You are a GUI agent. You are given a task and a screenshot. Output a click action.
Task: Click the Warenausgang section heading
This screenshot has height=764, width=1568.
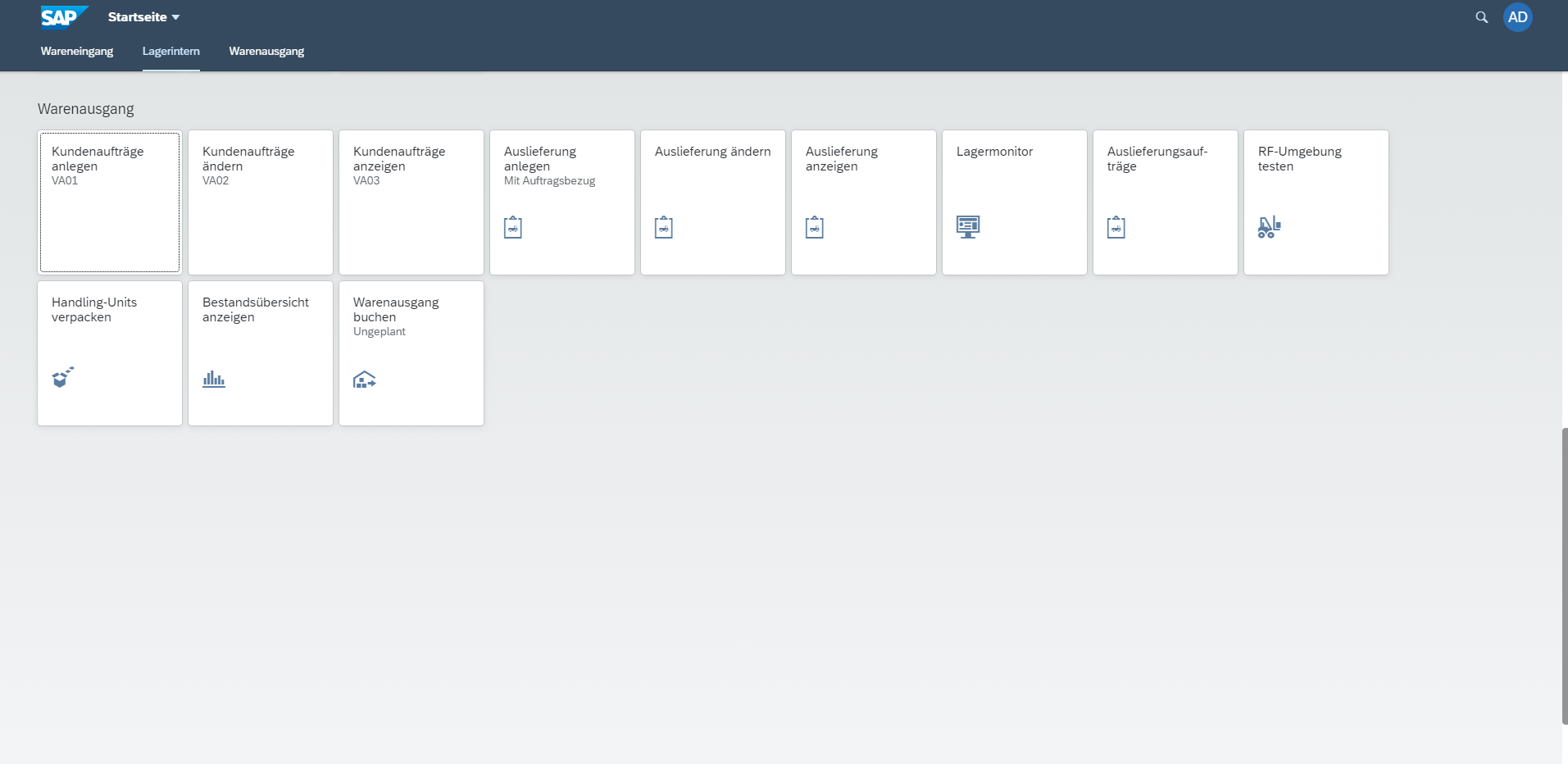tap(86, 109)
